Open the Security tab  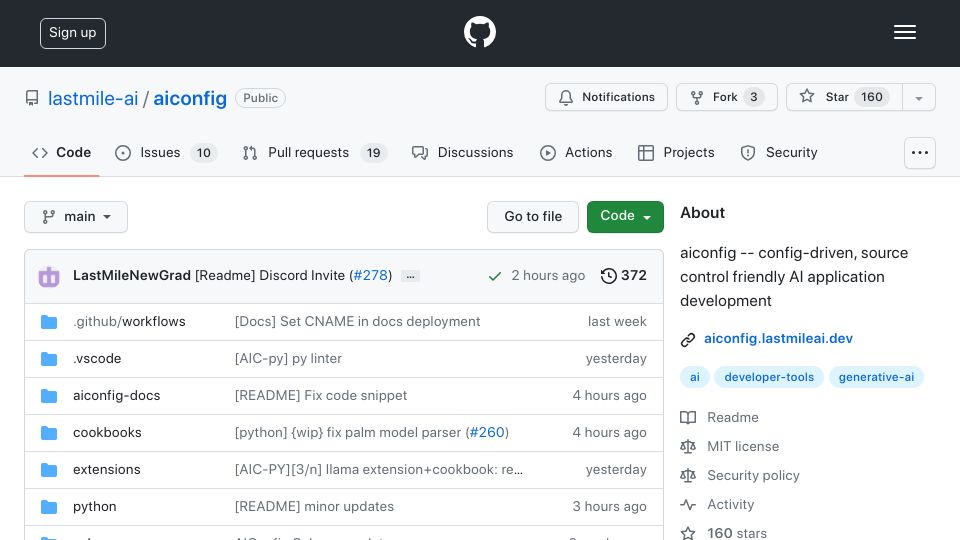pyautogui.click(x=779, y=152)
